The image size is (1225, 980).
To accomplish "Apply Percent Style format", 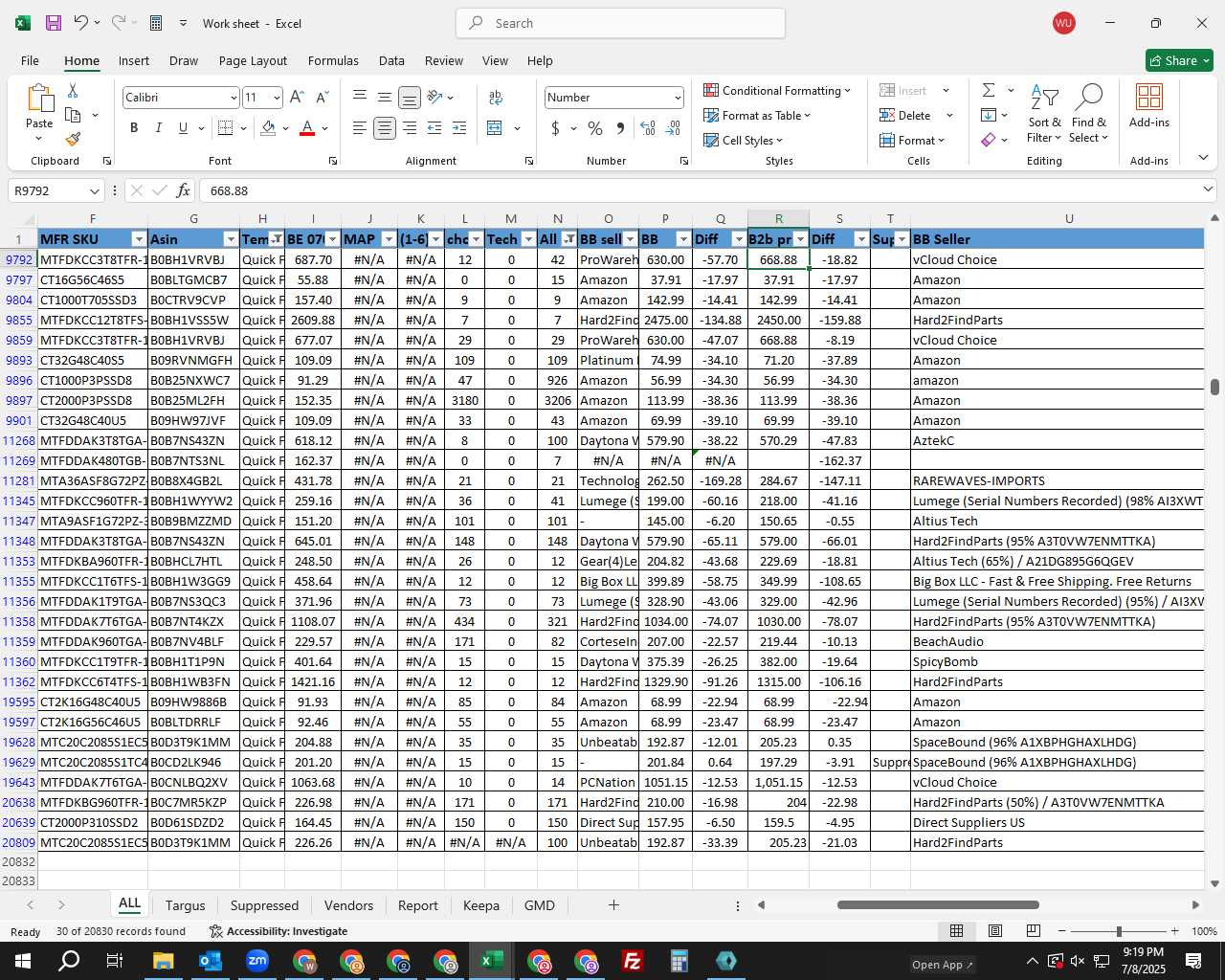I will click(595, 127).
